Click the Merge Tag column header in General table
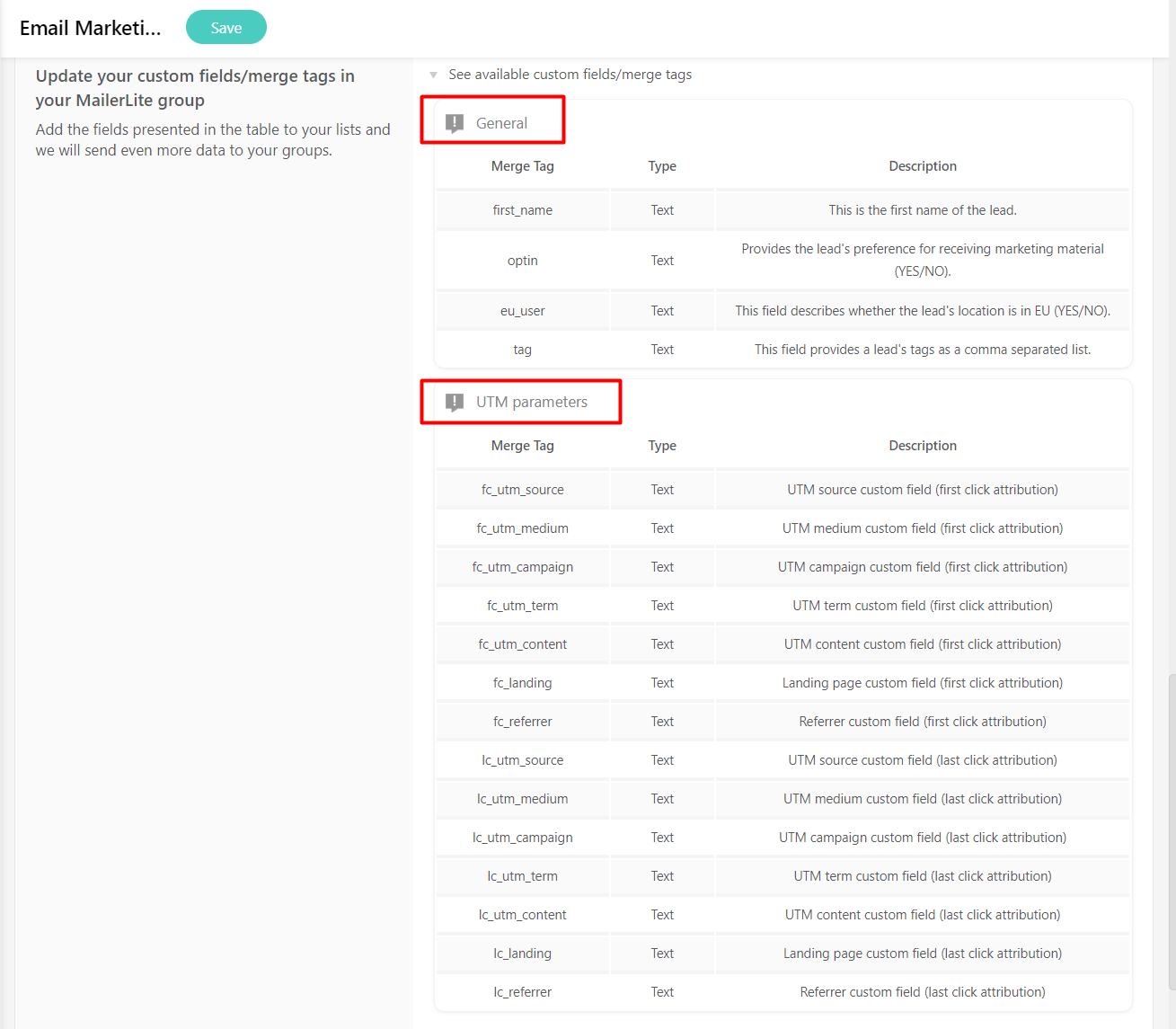This screenshot has height=1029, width=1176. click(522, 165)
